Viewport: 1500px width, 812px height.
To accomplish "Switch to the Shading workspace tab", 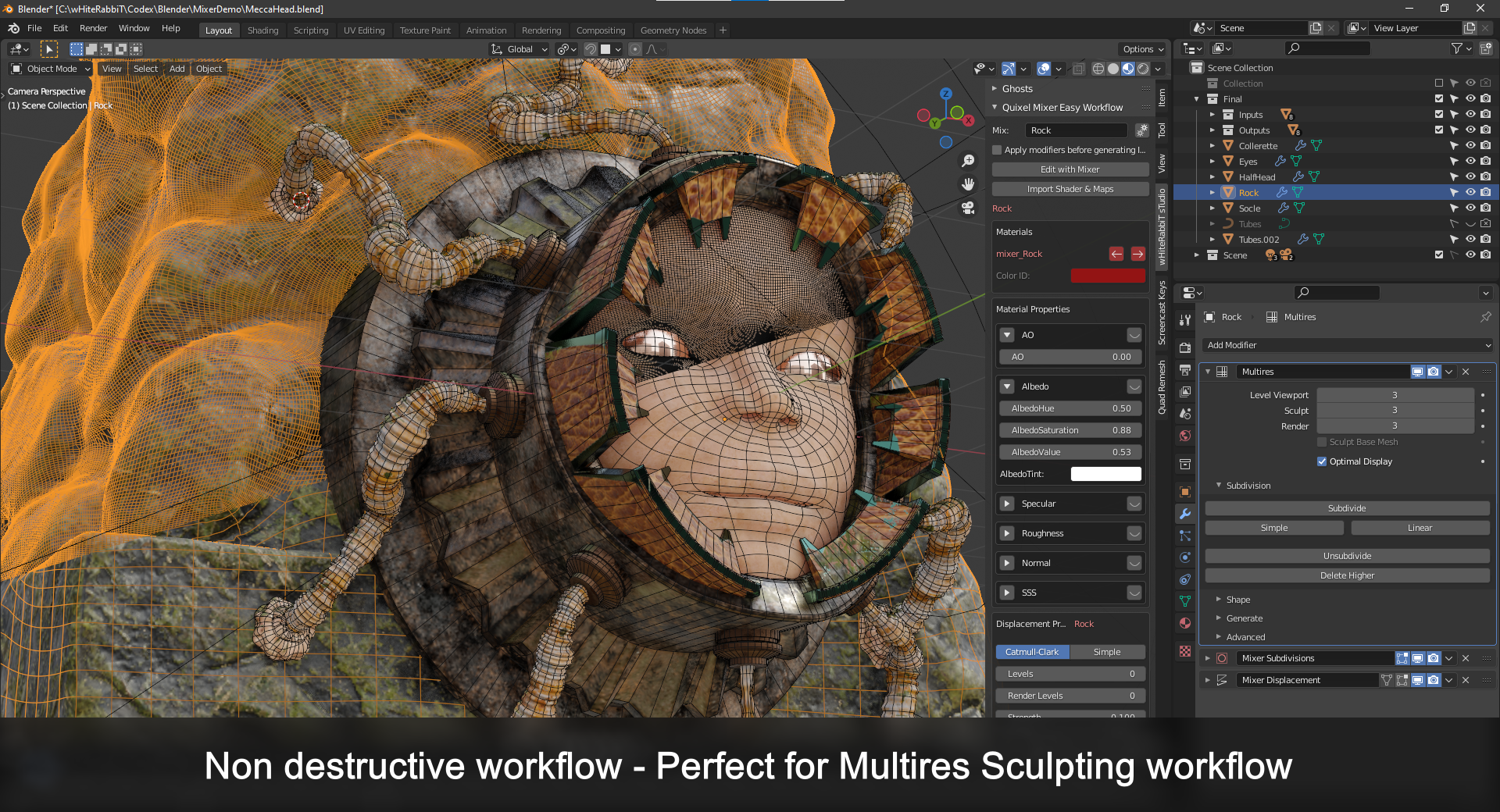I will click(x=262, y=30).
